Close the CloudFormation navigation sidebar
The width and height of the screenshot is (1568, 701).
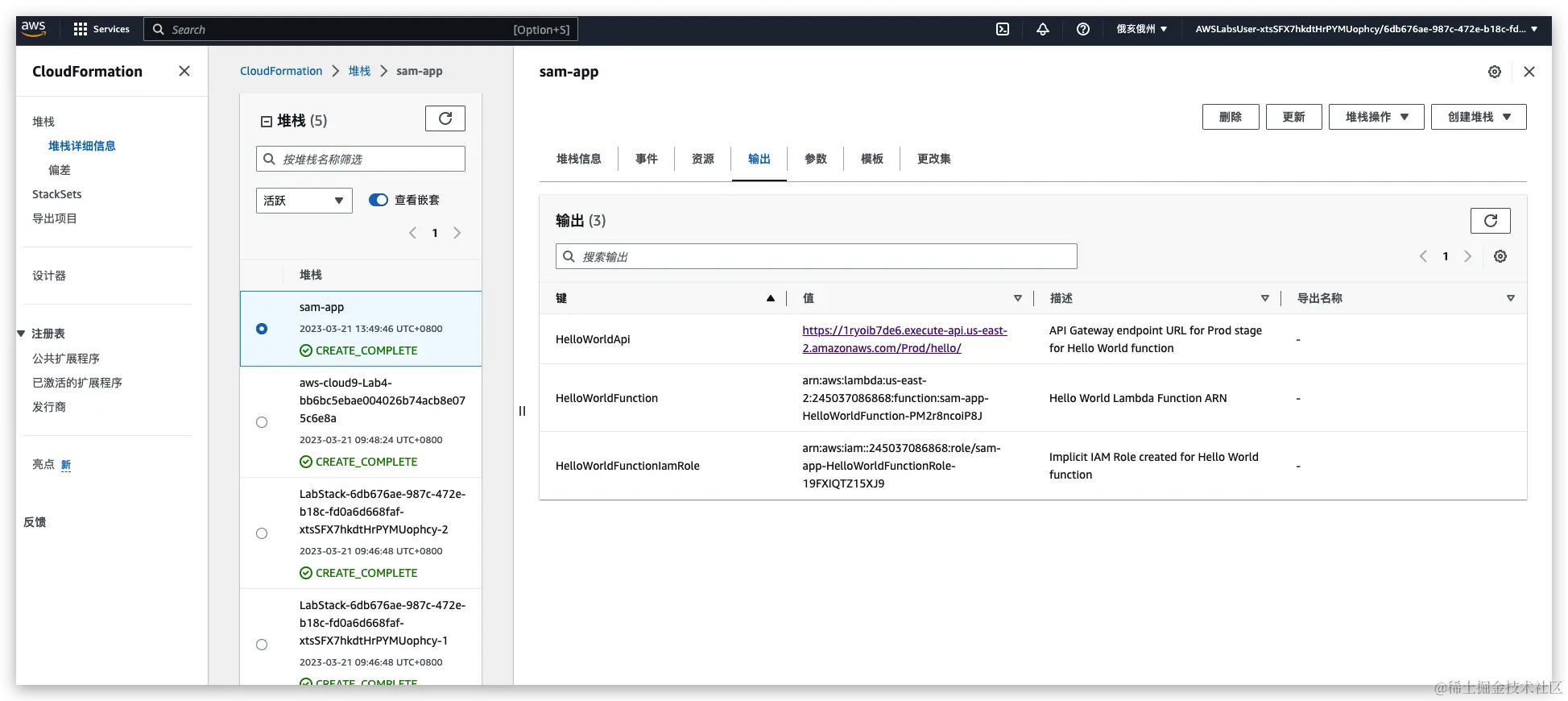(184, 71)
